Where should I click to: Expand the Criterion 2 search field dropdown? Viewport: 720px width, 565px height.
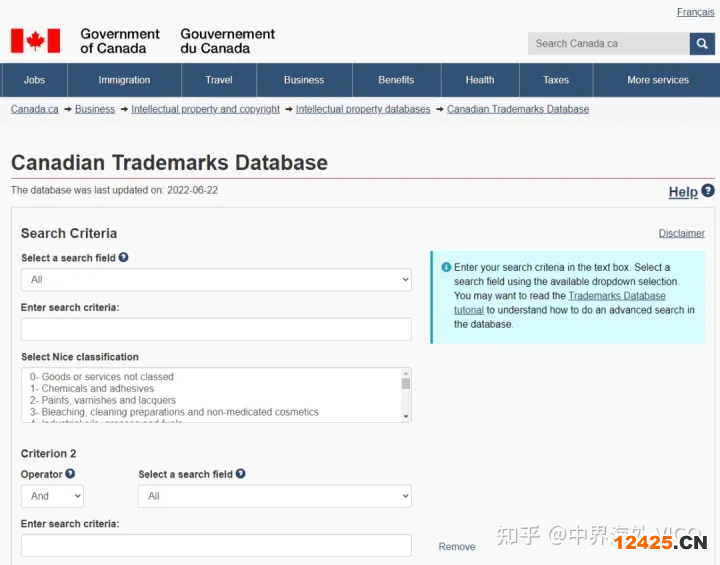[x=274, y=496]
